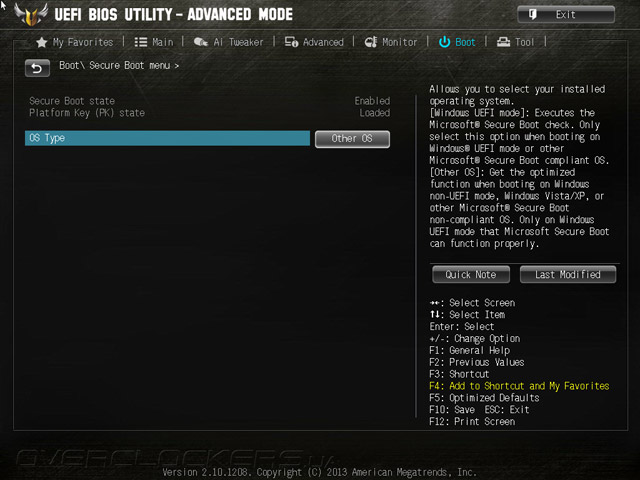Click the back arrow icon button
Viewport: 640px width, 480px height.
click(x=37, y=68)
